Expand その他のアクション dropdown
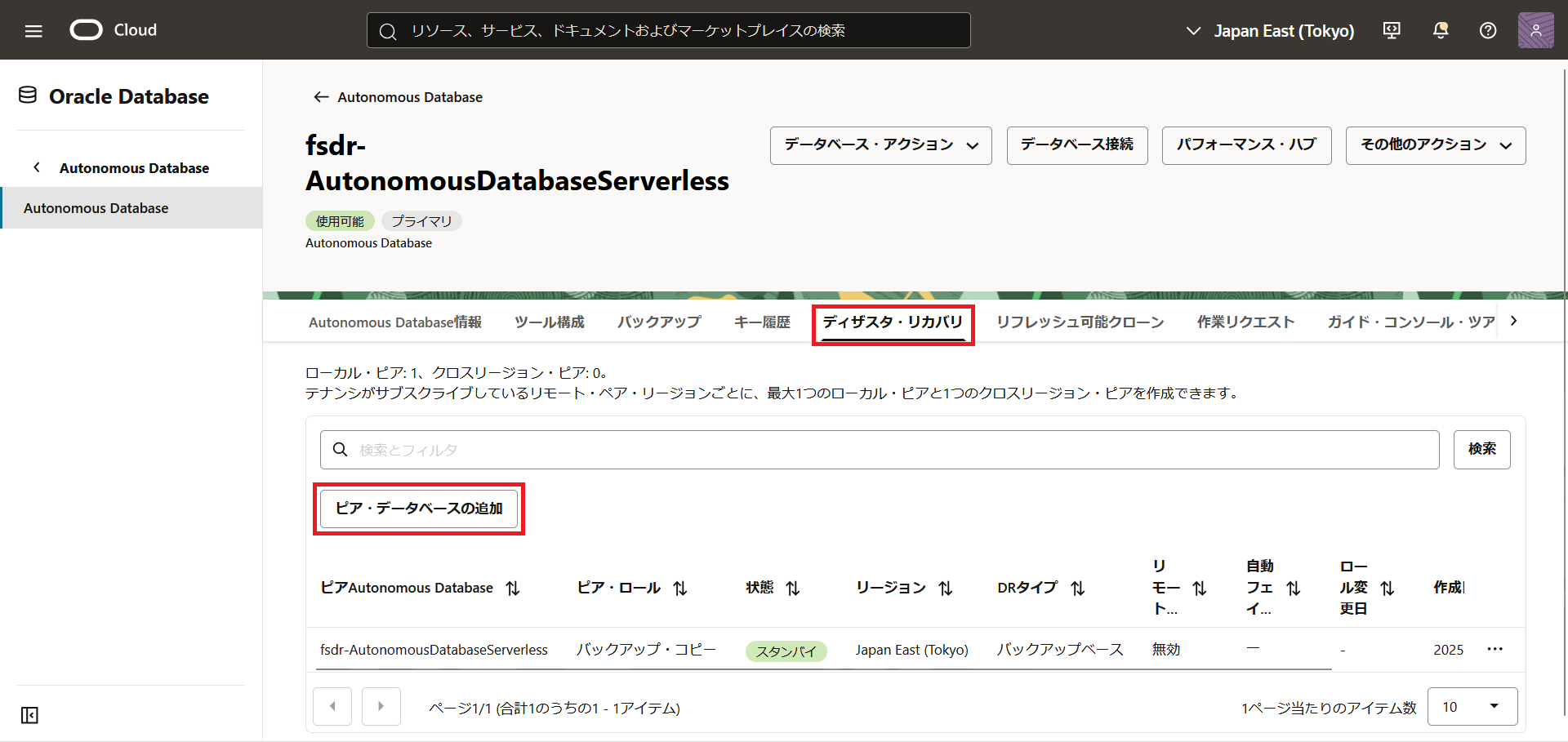This screenshot has height=742, width=1568. (x=1435, y=145)
